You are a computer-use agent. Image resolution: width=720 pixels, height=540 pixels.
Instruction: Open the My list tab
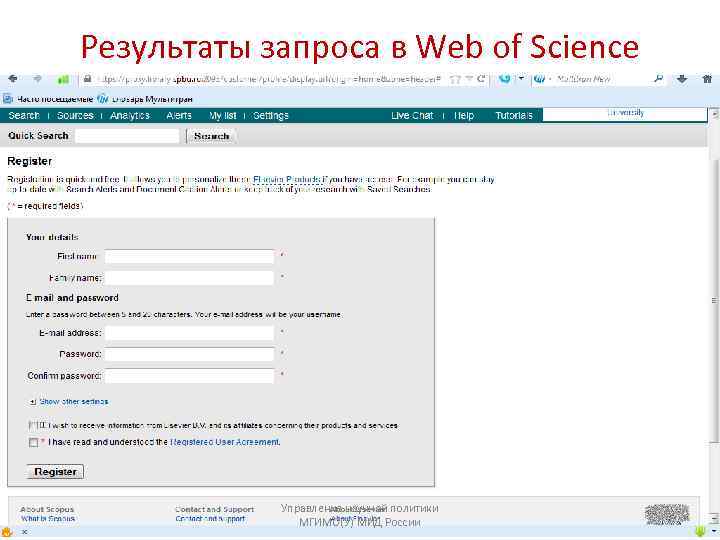[223, 116]
